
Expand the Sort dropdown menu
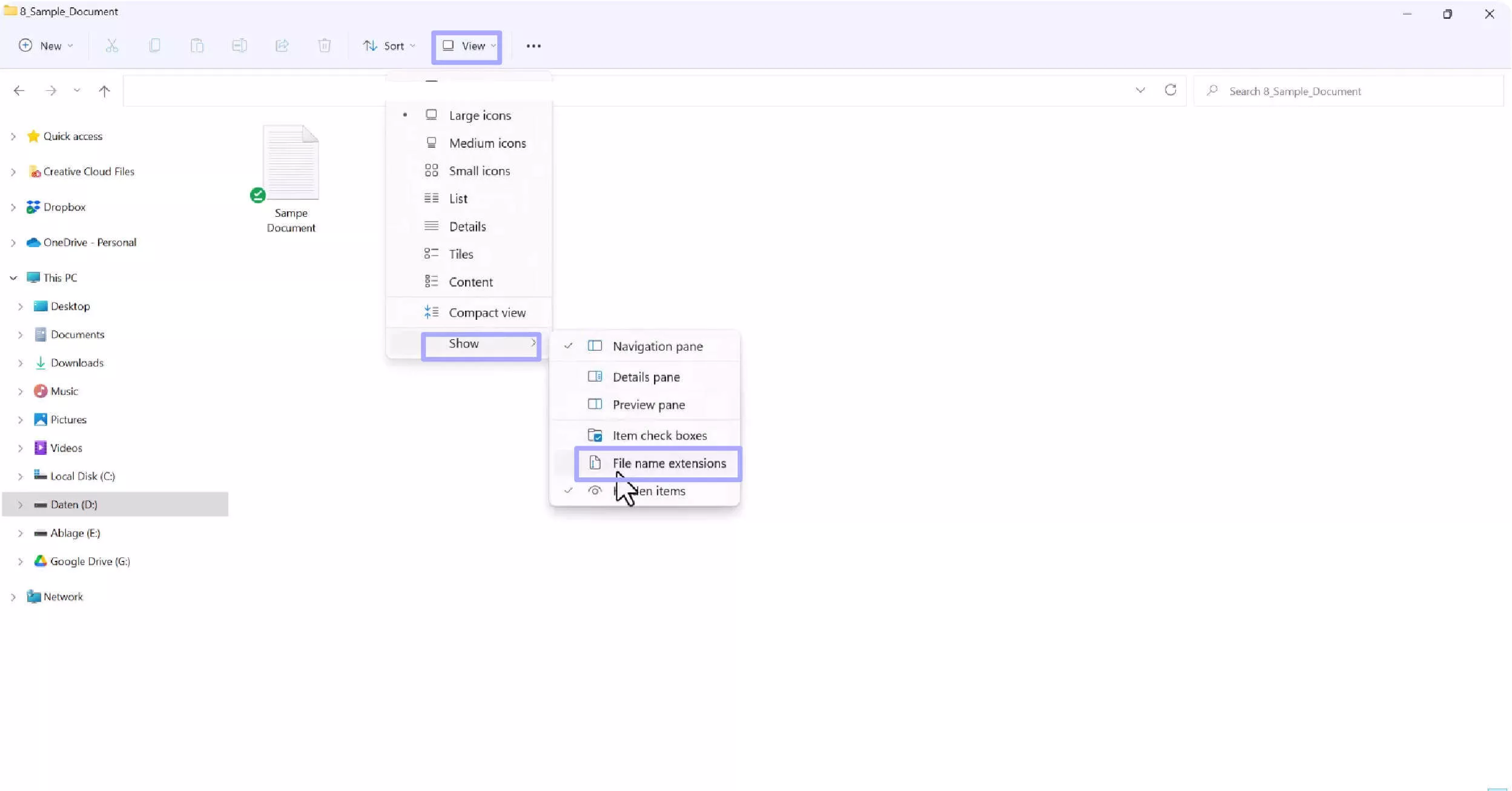pos(388,46)
